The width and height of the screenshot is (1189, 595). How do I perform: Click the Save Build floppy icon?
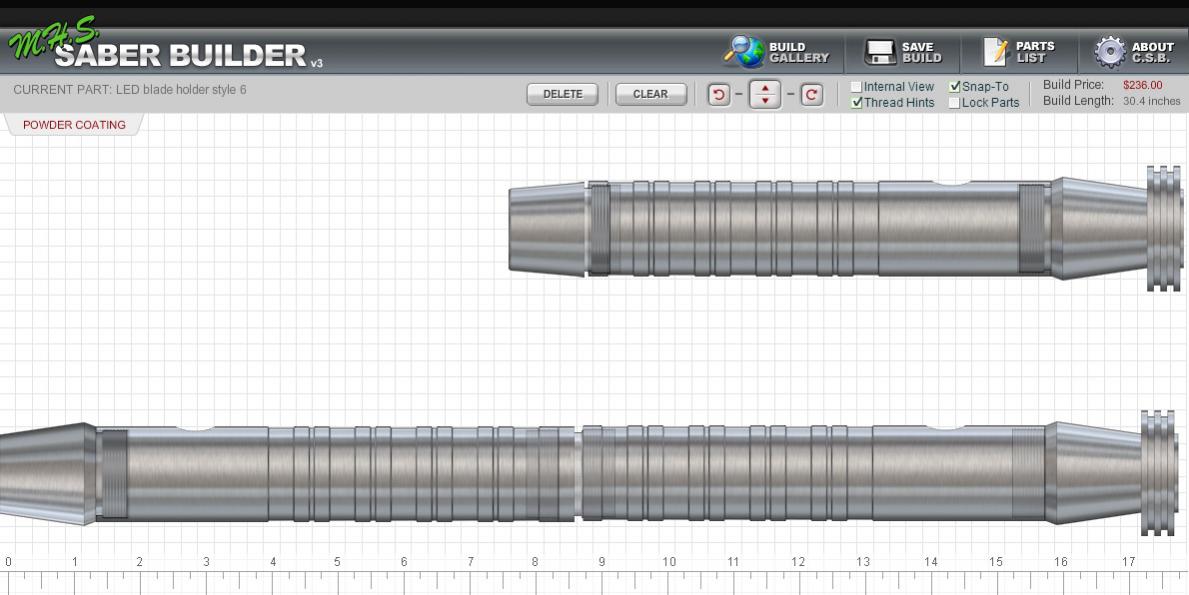click(x=880, y=52)
